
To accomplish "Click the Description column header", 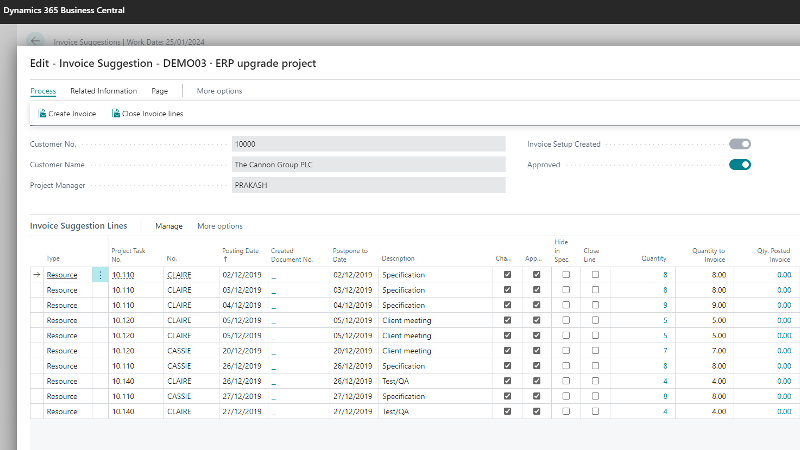I will point(398,259).
